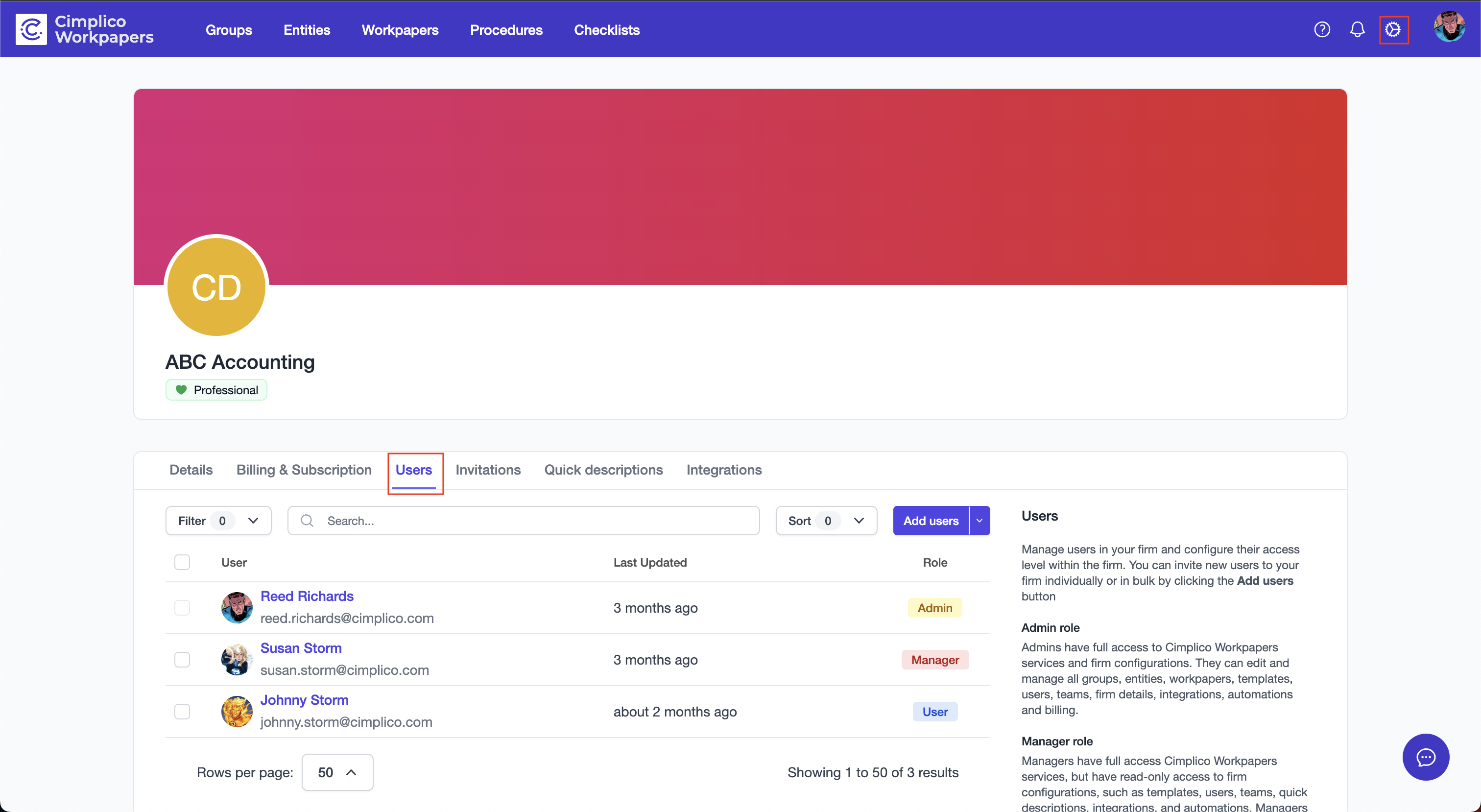Tick the checkbox for Reed Richards
1481x812 pixels.
[x=182, y=607]
